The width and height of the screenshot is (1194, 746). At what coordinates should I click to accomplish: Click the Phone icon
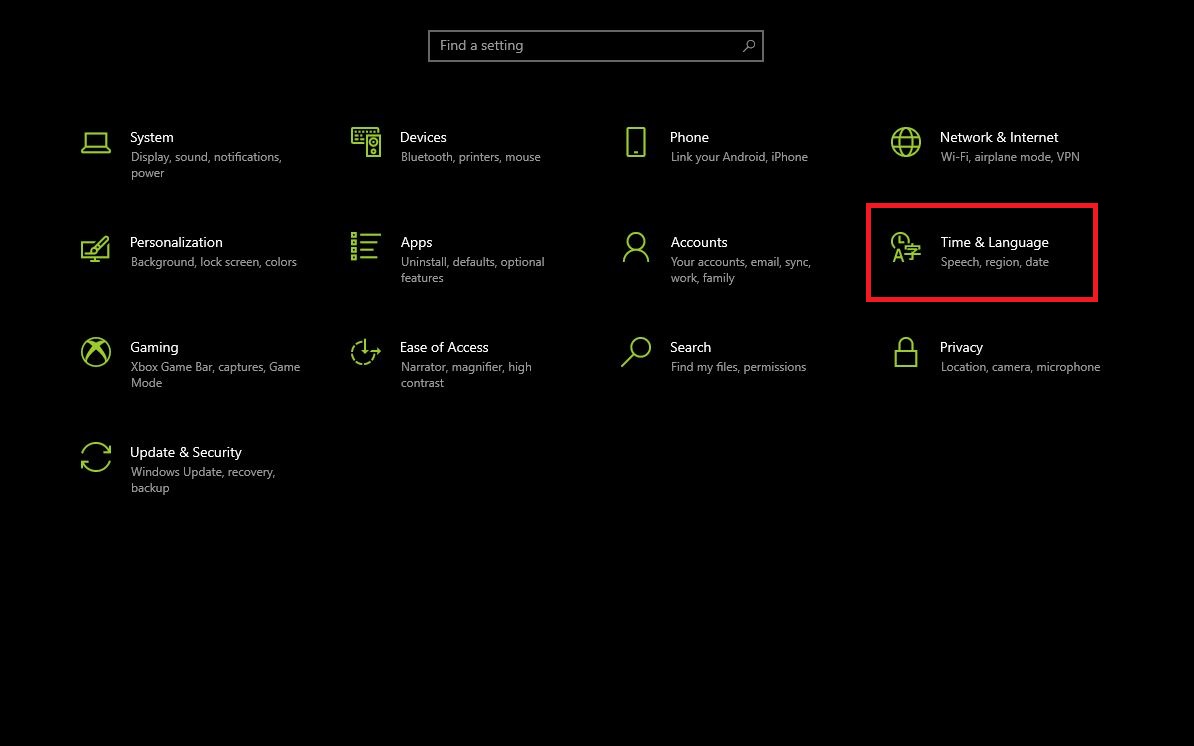click(x=636, y=142)
